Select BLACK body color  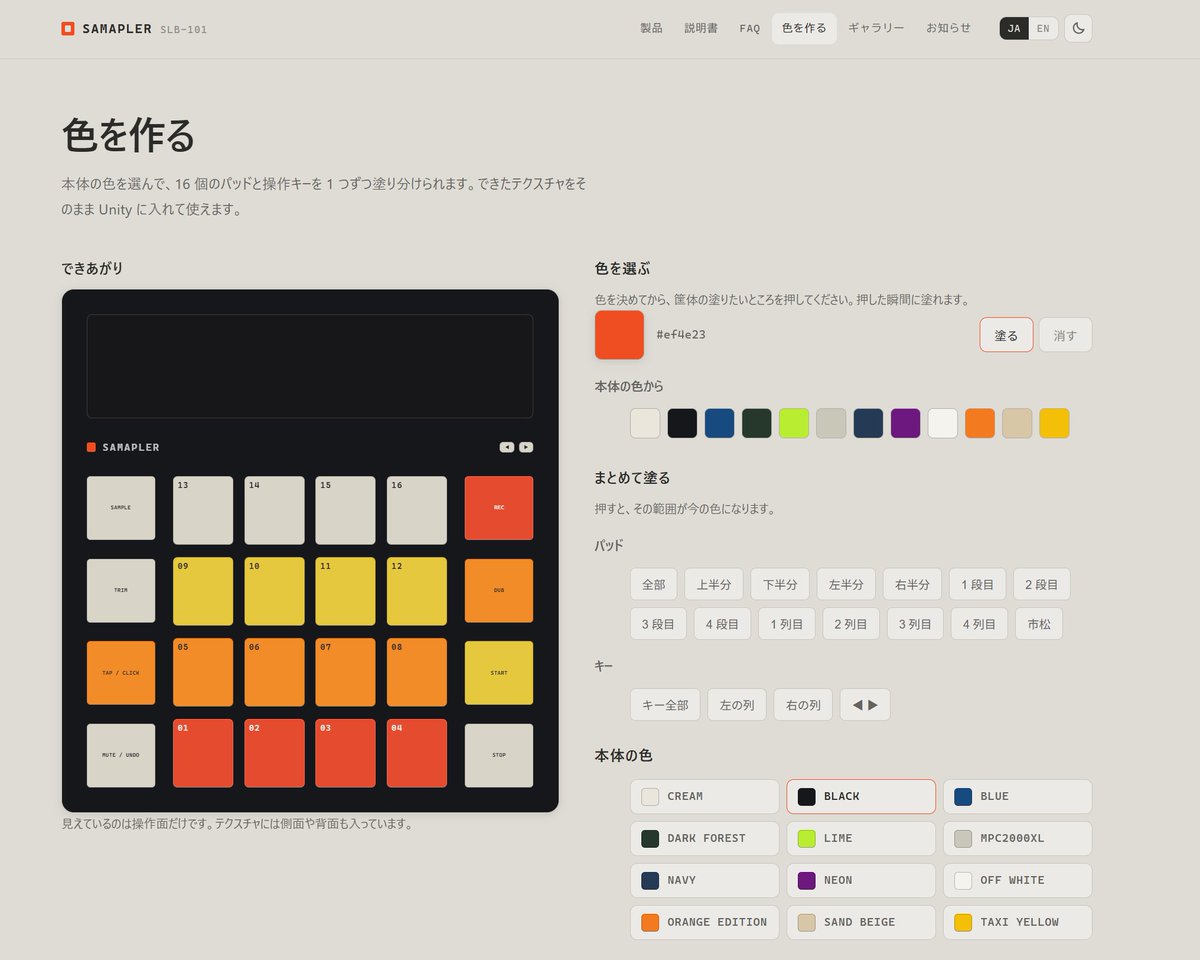[861, 796]
